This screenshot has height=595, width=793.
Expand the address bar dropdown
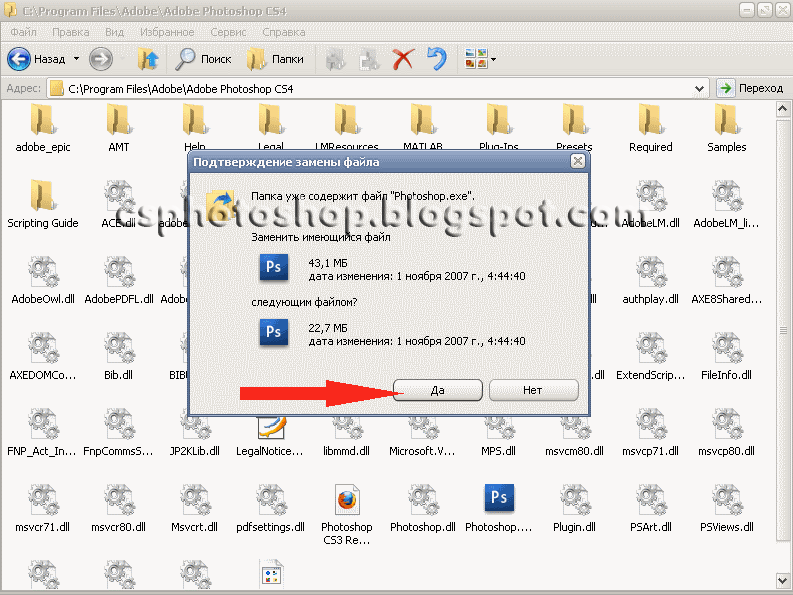tap(699, 89)
